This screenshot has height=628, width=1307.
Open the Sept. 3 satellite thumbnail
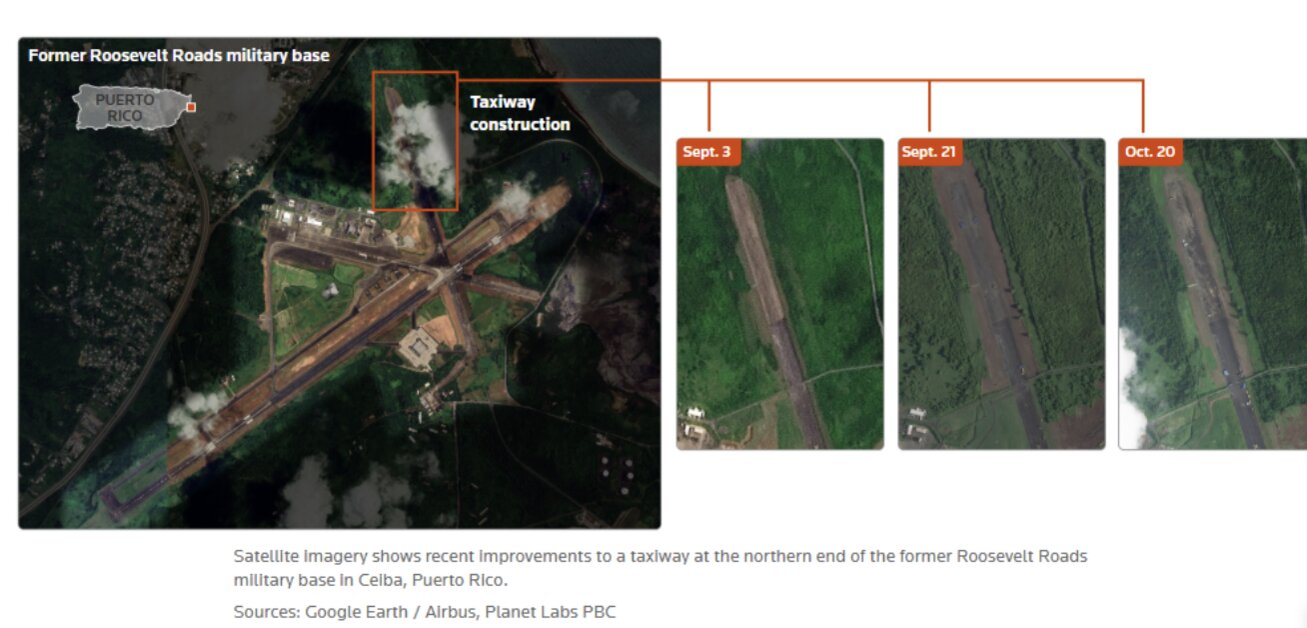pos(780,300)
